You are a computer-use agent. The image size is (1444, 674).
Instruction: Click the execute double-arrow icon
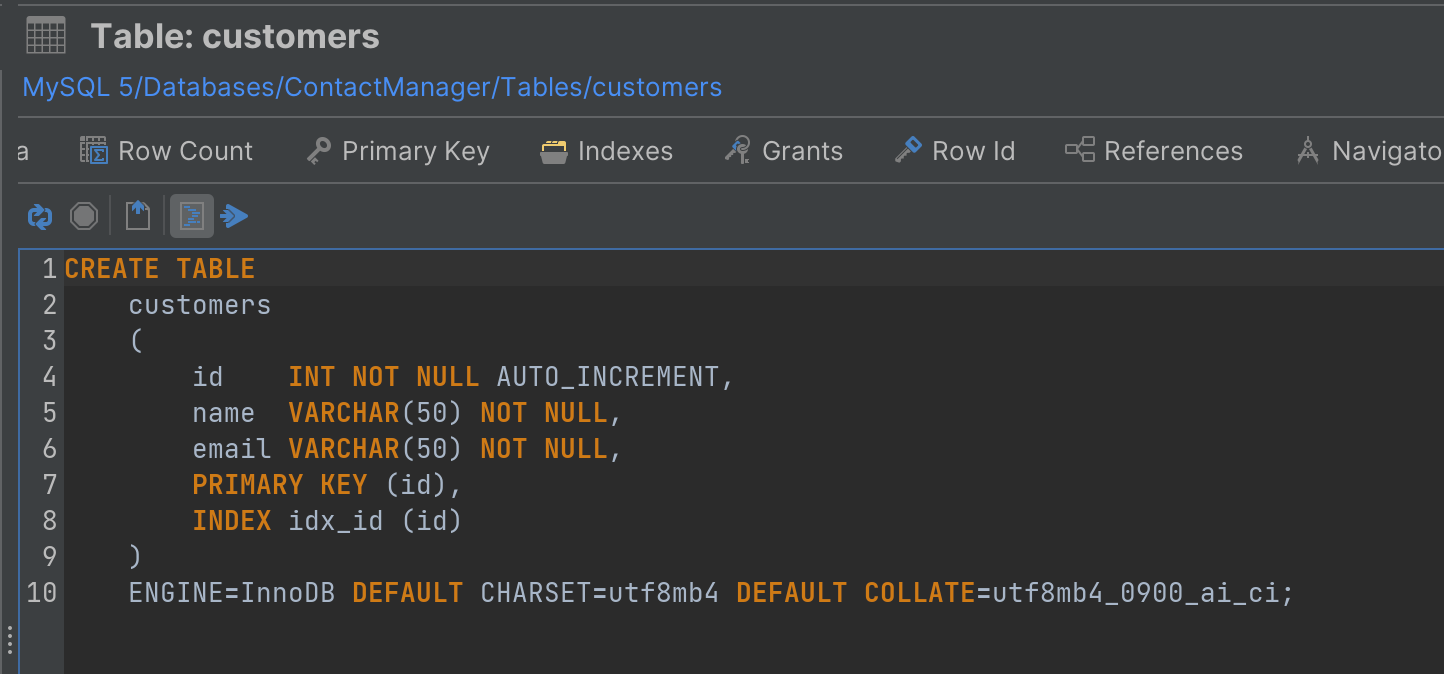click(x=235, y=215)
